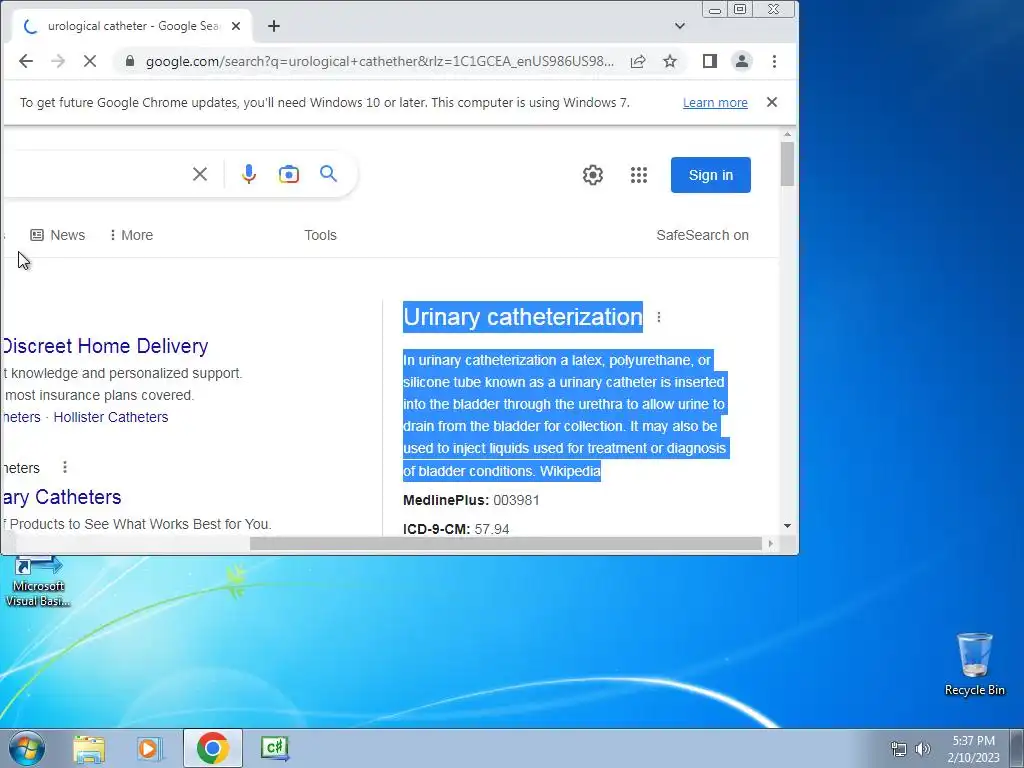Open the C# application in taskbar
Screen dimensions: 1024x768
(275, 748)
